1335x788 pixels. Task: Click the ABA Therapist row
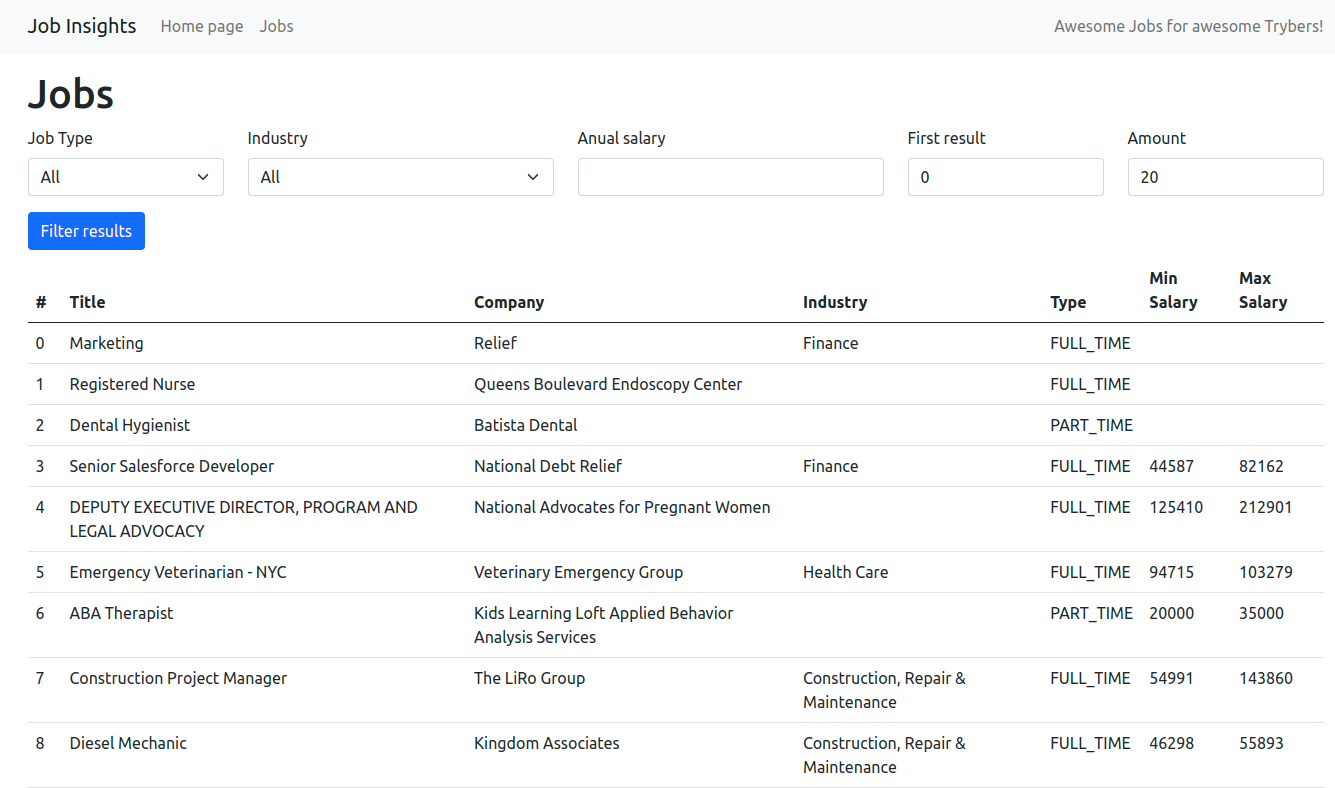point(121,613)
